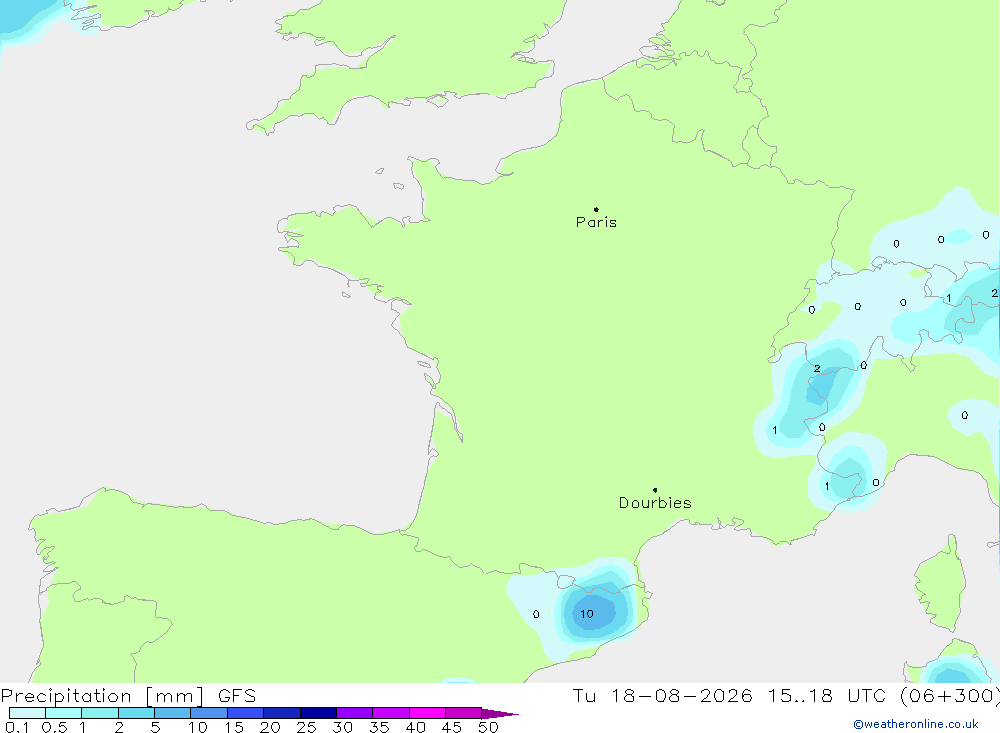Pick the 25–30 mm navy legend swatch
The height and width of the screenshot is (733, 1000).
click(x=318, y=713)
